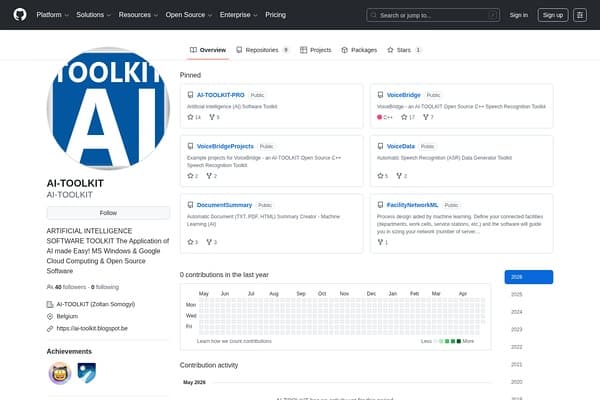This screenshot has height=400, width=600.
Task: Open the FacilityNetworkML repository
Action: (x=412, y=205)
